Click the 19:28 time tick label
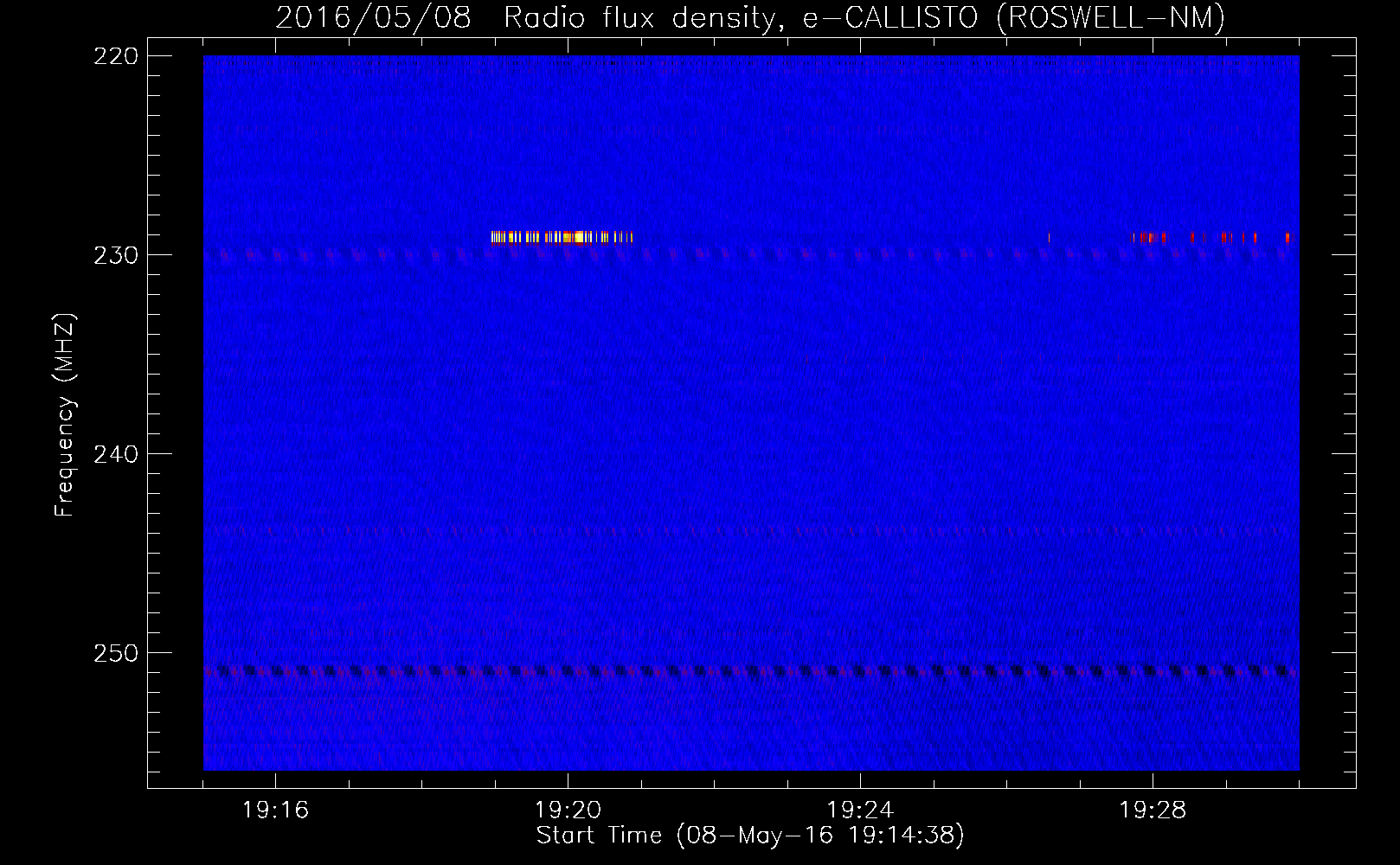The height and width of the screenshot is (865, 1400). [1153, 811]
